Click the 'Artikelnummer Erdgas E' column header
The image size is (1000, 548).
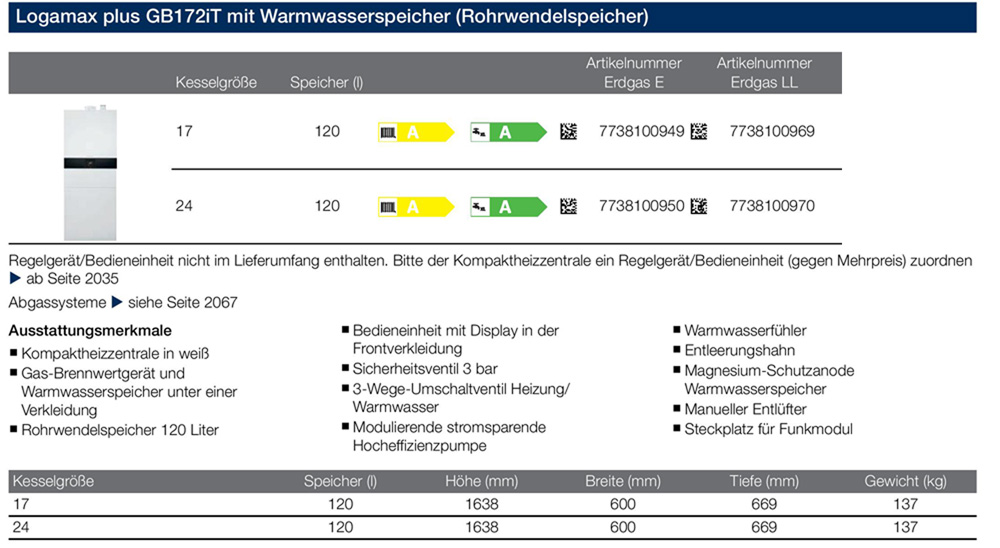click(633, 73)
